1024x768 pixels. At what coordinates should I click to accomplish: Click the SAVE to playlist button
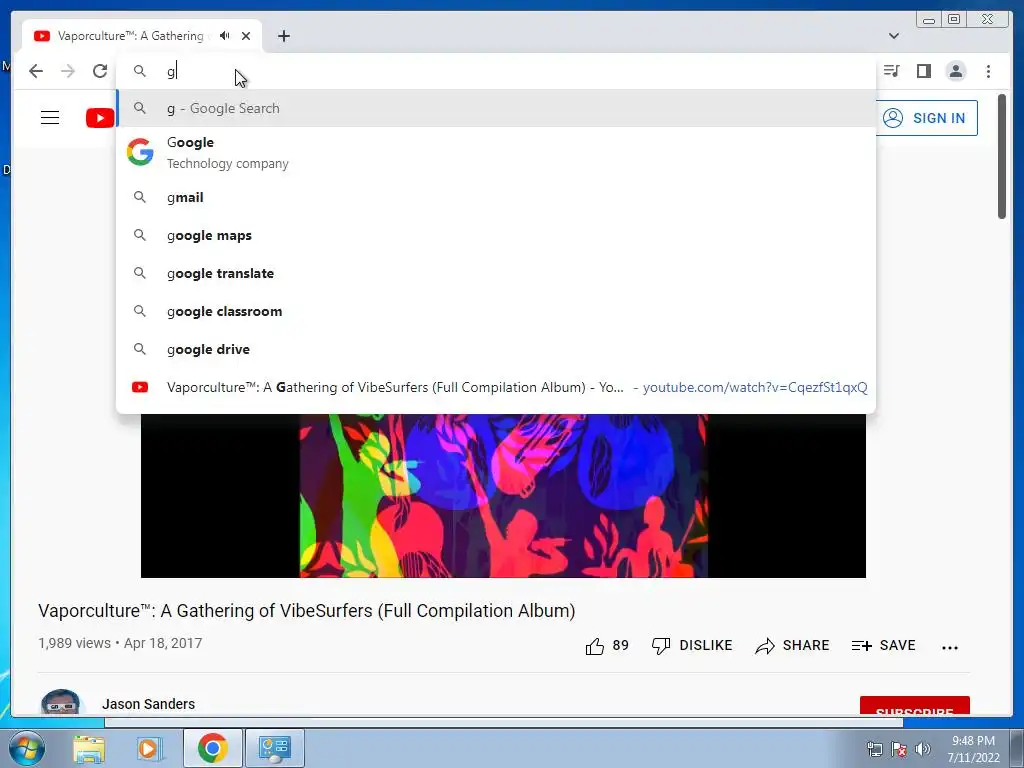(884, 645)
